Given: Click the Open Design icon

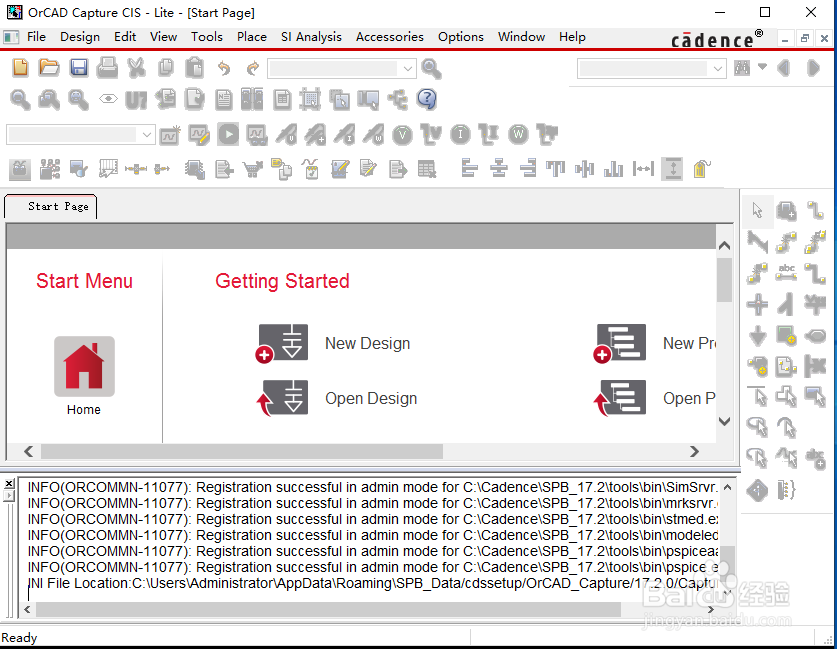Looking at the screenshot, I should 282,398.
